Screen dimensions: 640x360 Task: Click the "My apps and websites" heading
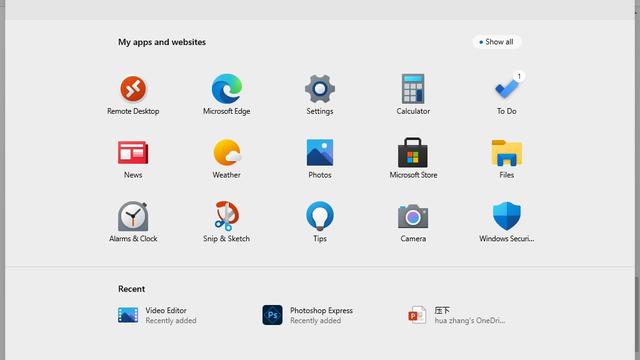pyautogui.click(x=162, y=42)
